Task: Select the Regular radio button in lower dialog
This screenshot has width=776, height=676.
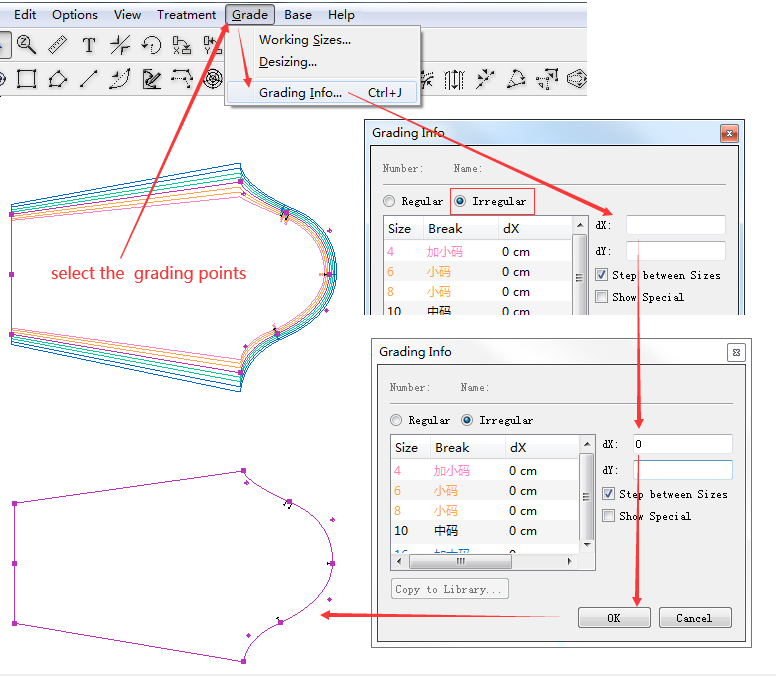Action: pyautogui.click(x=397, y=420)
